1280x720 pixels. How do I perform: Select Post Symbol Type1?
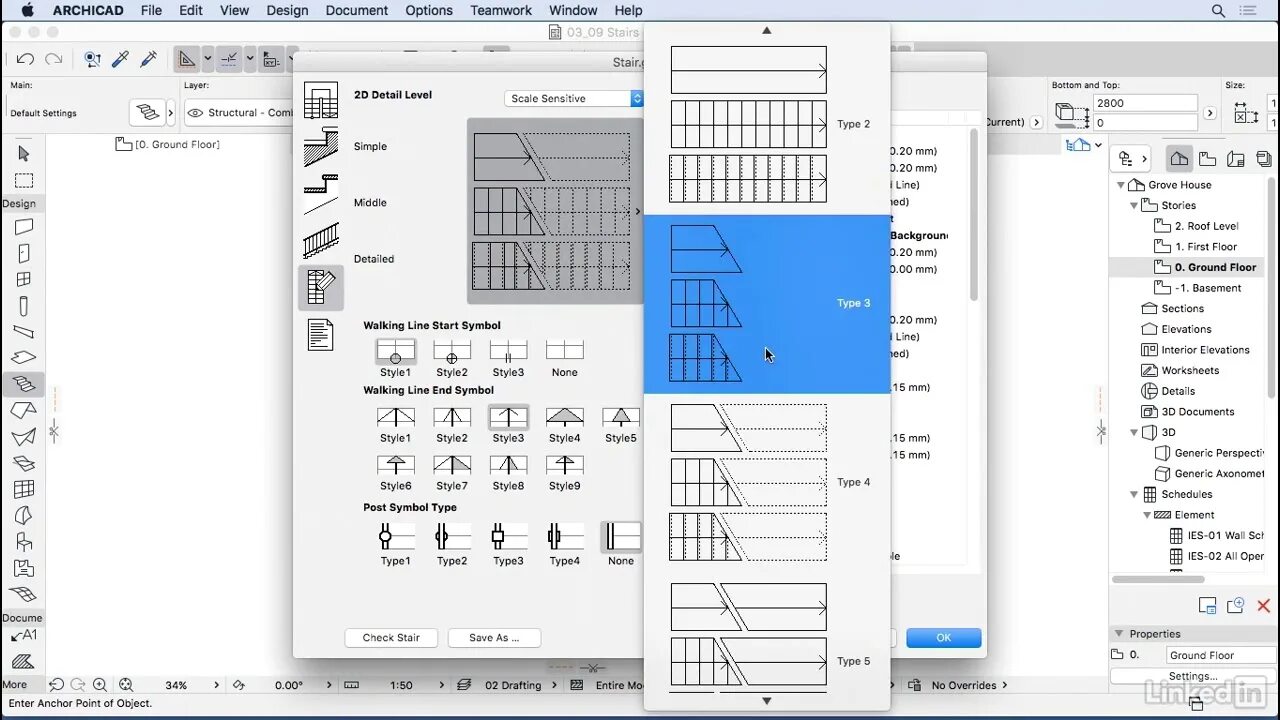coord(395,545)
